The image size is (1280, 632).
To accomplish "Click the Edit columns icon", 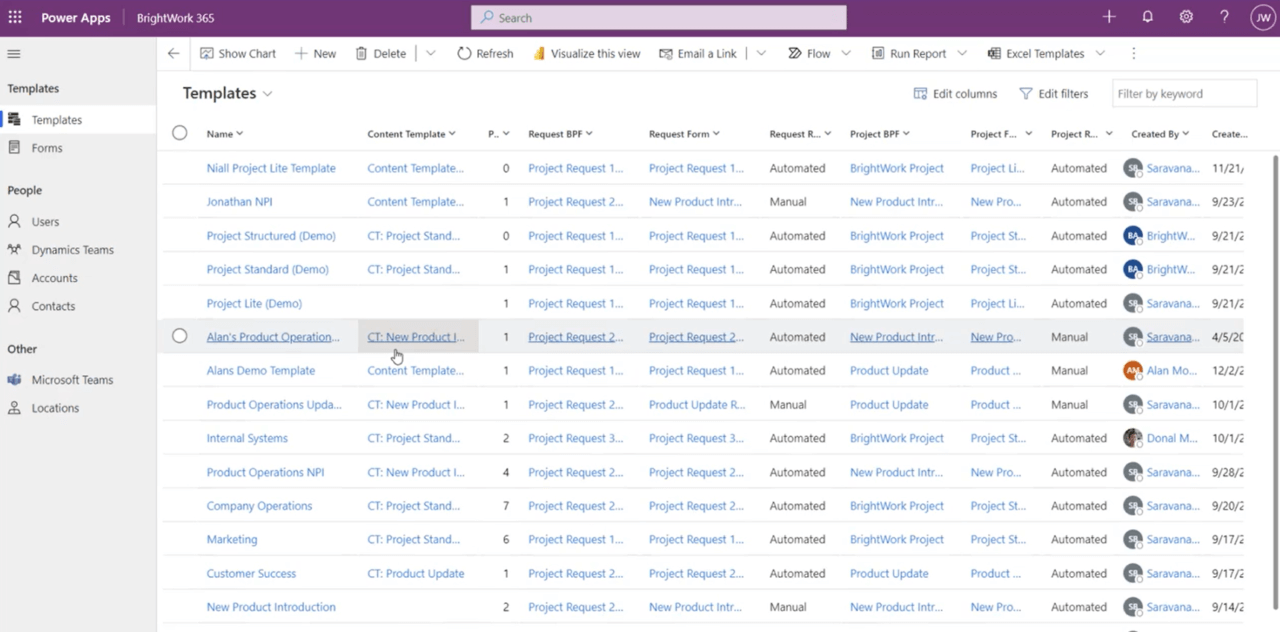I will (x=920, y=93).
